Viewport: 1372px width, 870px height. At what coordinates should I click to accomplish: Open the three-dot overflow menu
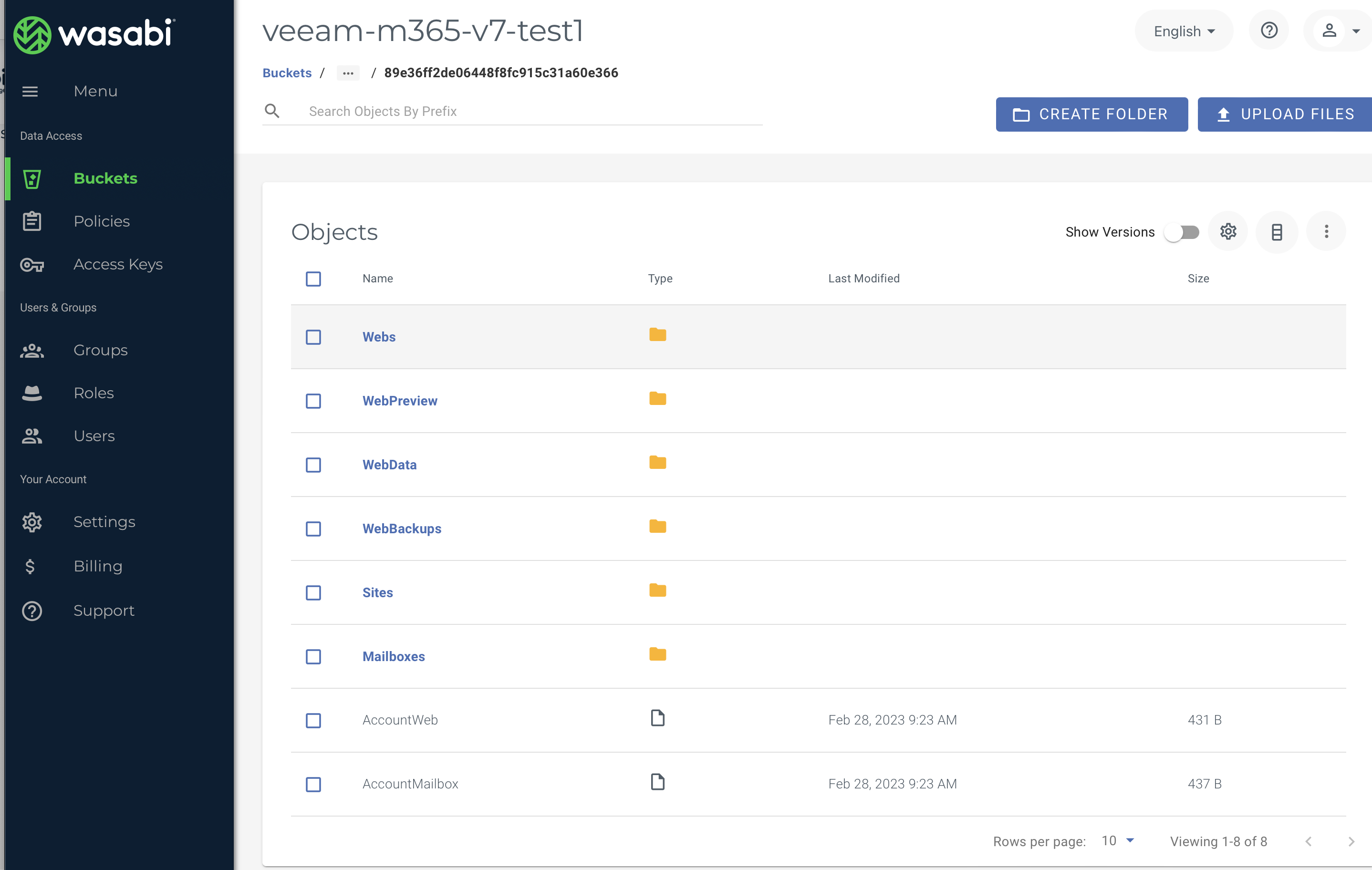click(1326, 232)
